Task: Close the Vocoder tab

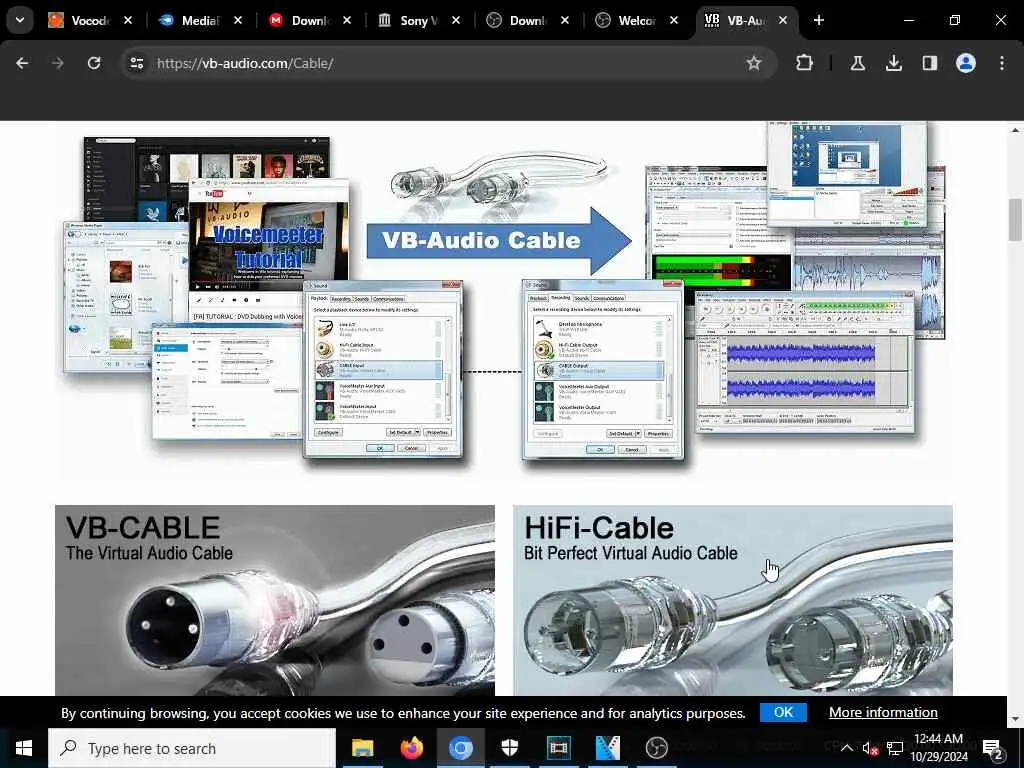Action: coord(128,20)
